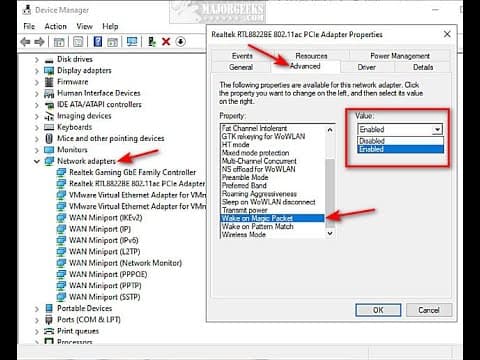
Task: Expand the Print queues node
Action: [x=37, y=332]
